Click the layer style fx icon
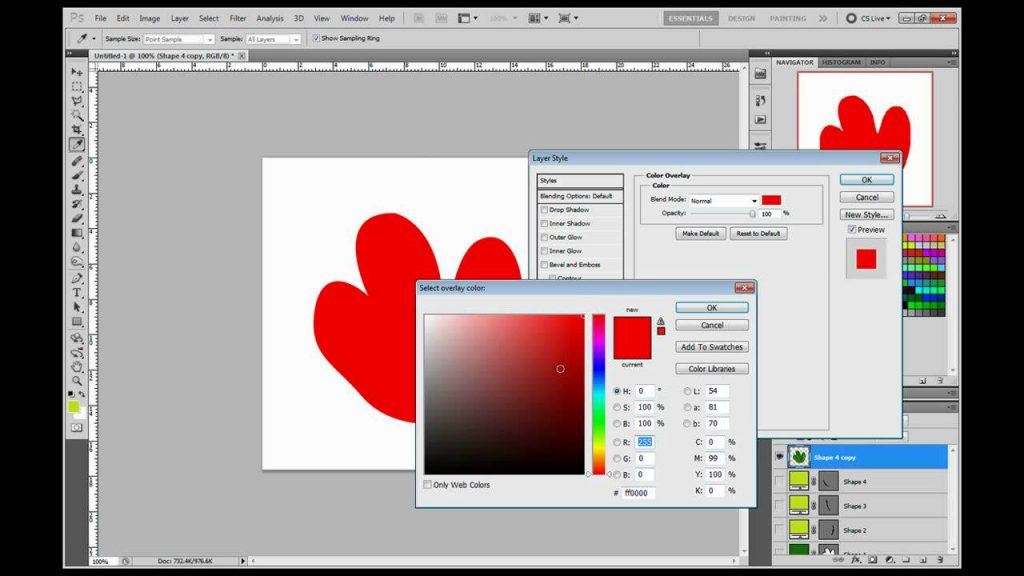The height and width of the screenshot is (576, 1024). pyautogui.click(x=856, y=560)
